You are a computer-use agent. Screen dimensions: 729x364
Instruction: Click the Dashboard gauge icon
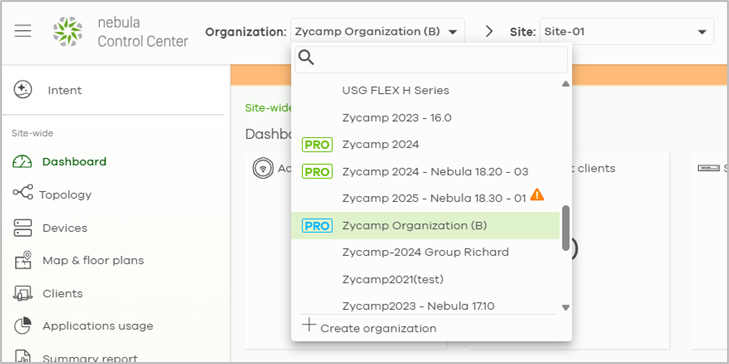pos(22,161)
